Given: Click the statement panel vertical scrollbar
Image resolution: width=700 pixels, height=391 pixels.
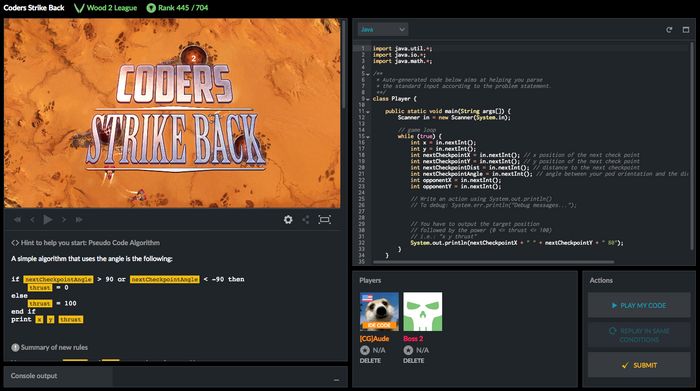Looking at the screenshot, I should point(343,65).
